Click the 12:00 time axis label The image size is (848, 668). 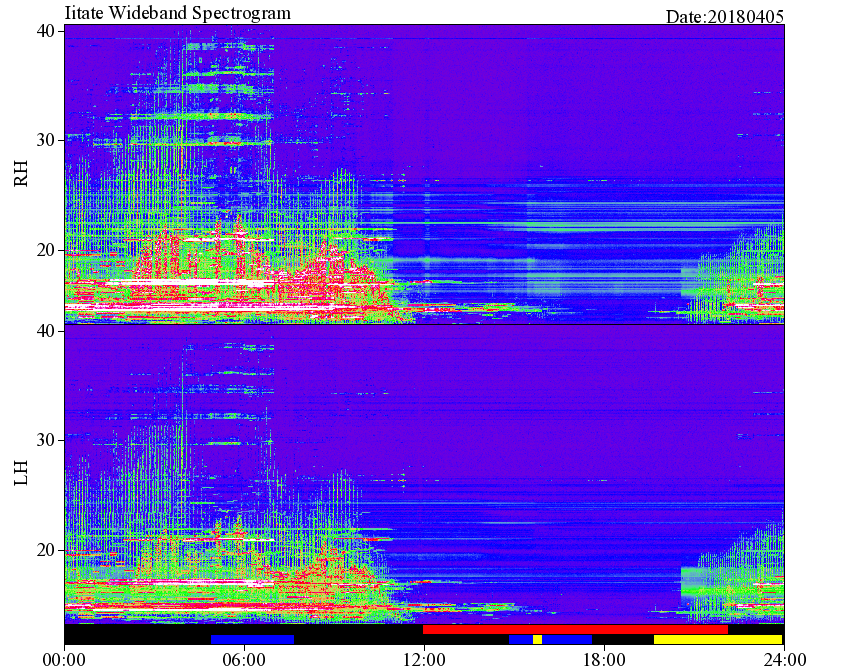tap(424, 660)
